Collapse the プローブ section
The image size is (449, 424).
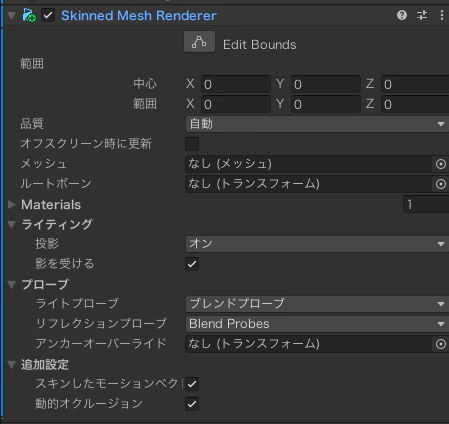[11, 284]
